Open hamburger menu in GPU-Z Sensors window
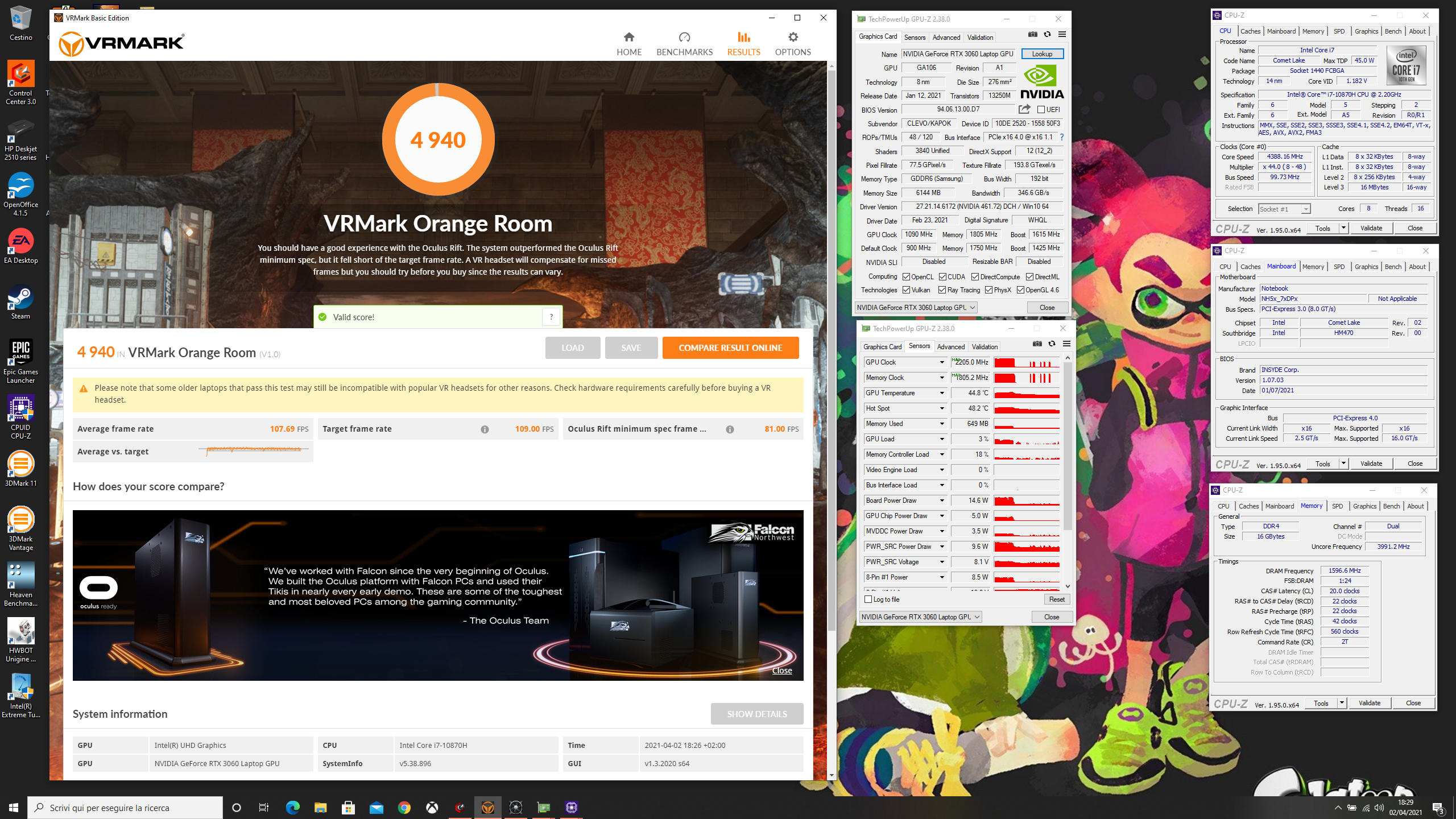This screenshot has width=1456, height=819. 1066,344
